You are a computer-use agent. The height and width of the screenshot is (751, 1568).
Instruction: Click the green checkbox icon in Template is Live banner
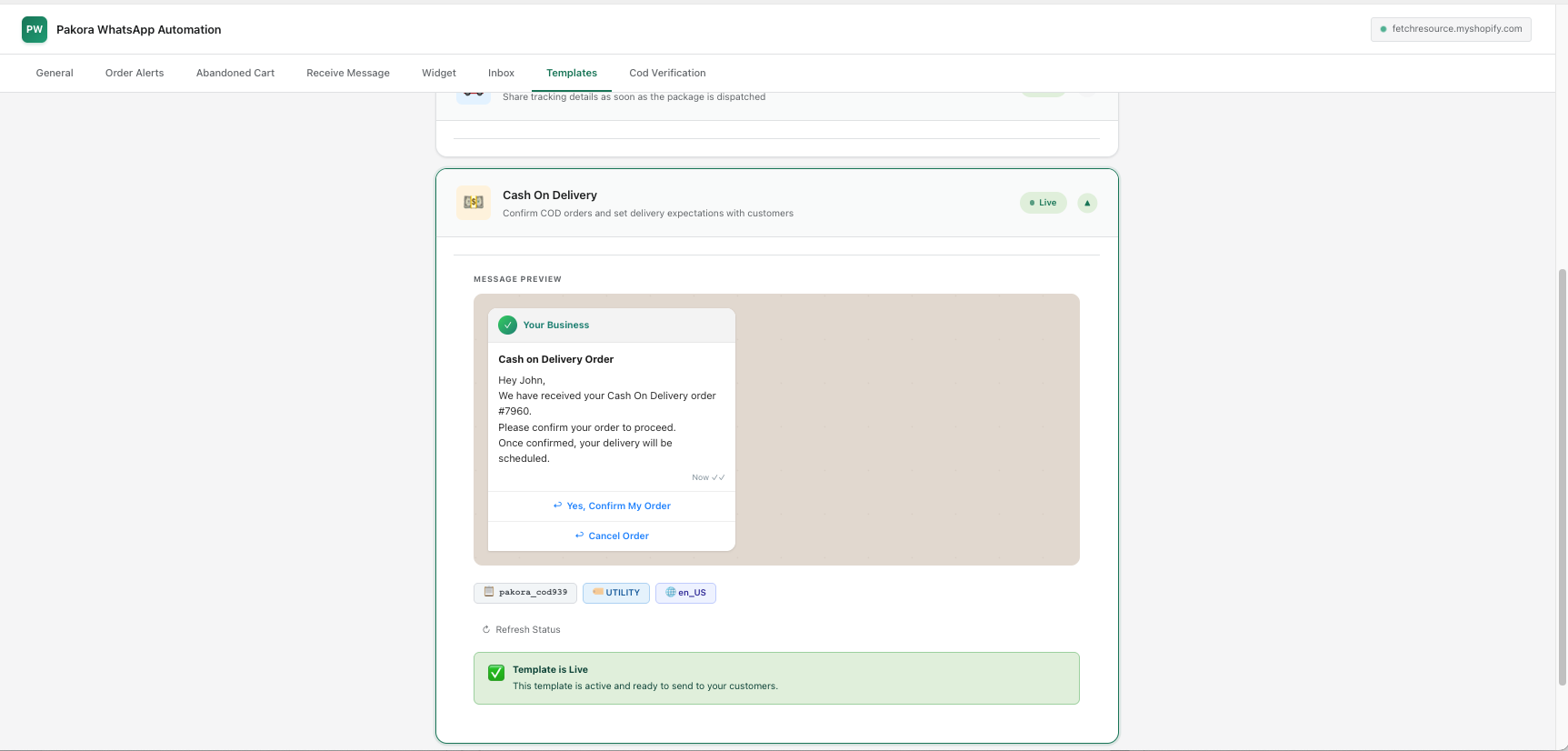496,673
